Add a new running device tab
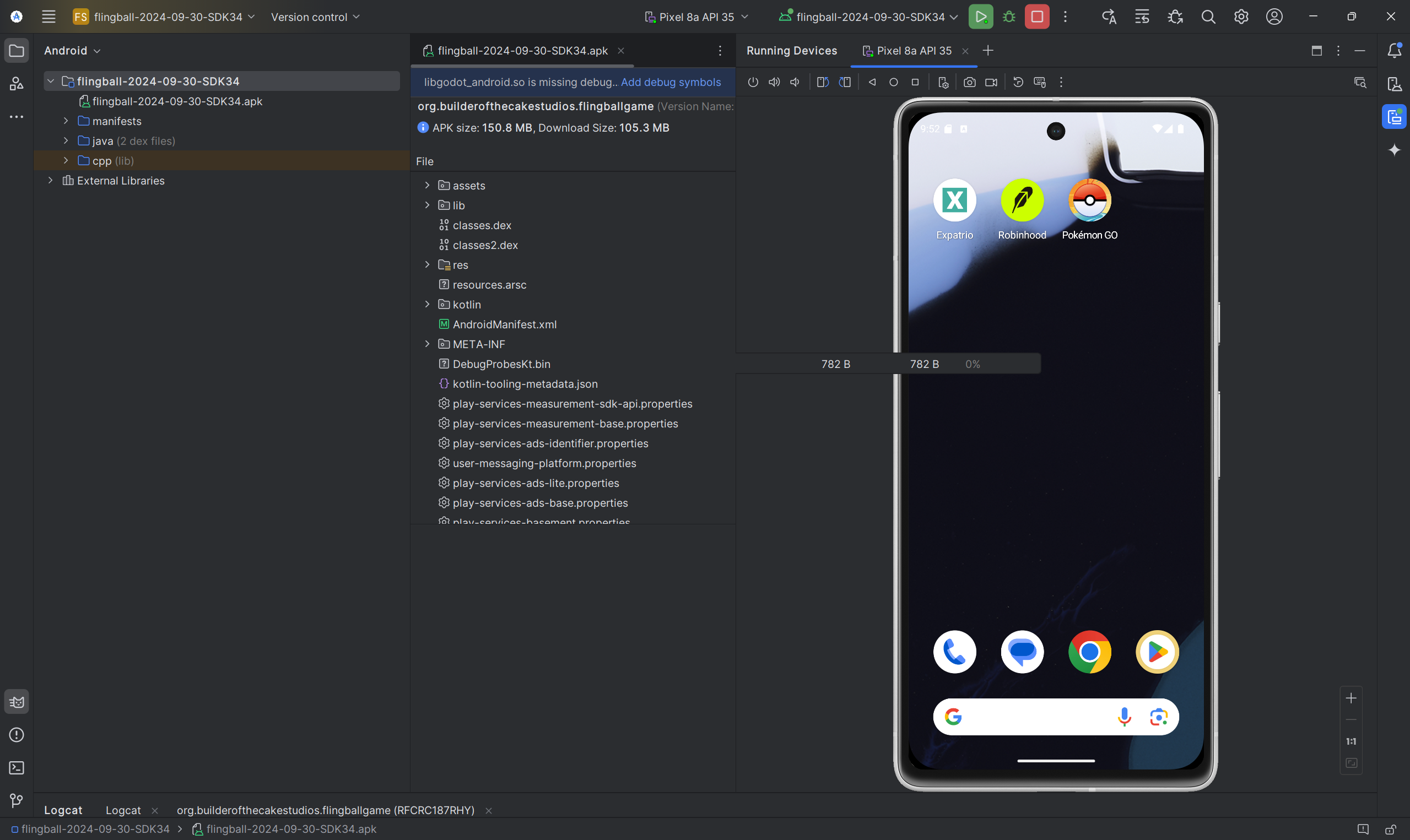 pyautogui.click(x=988, y=51)
